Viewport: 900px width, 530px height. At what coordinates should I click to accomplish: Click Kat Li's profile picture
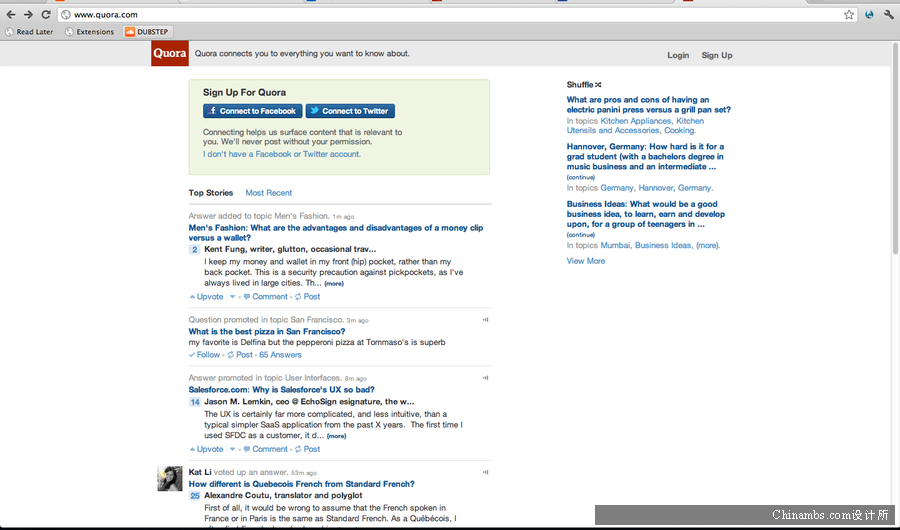pos(170,478)
